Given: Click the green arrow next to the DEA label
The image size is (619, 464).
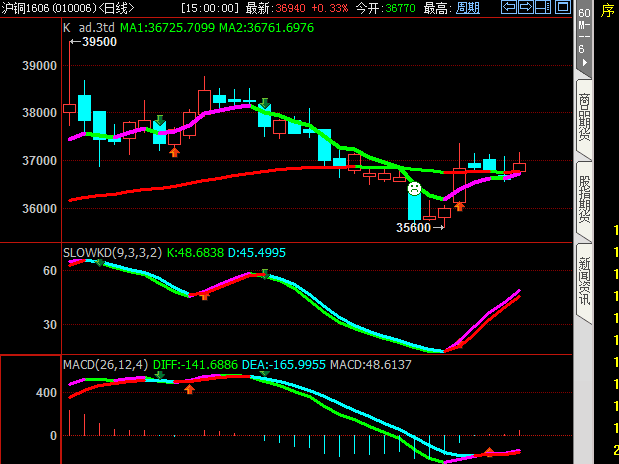Looking at the screenshot, I should (264, 373).
